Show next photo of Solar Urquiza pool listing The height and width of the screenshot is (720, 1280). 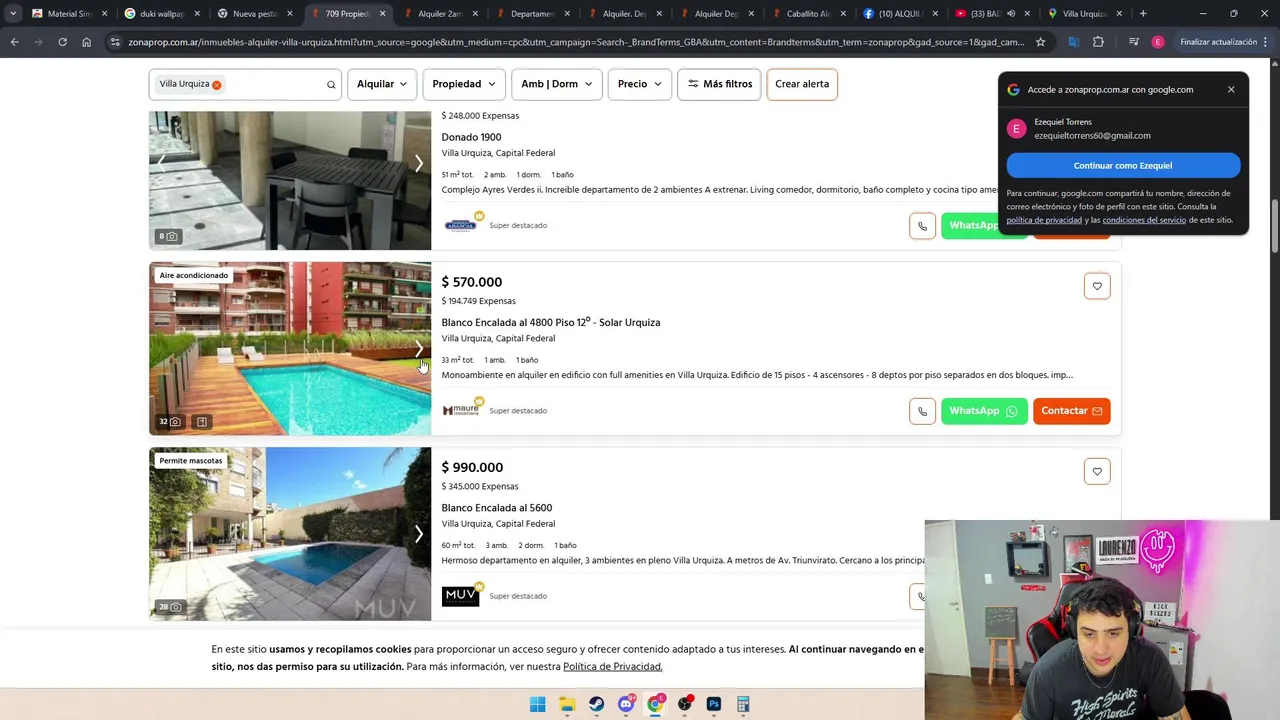418,348
